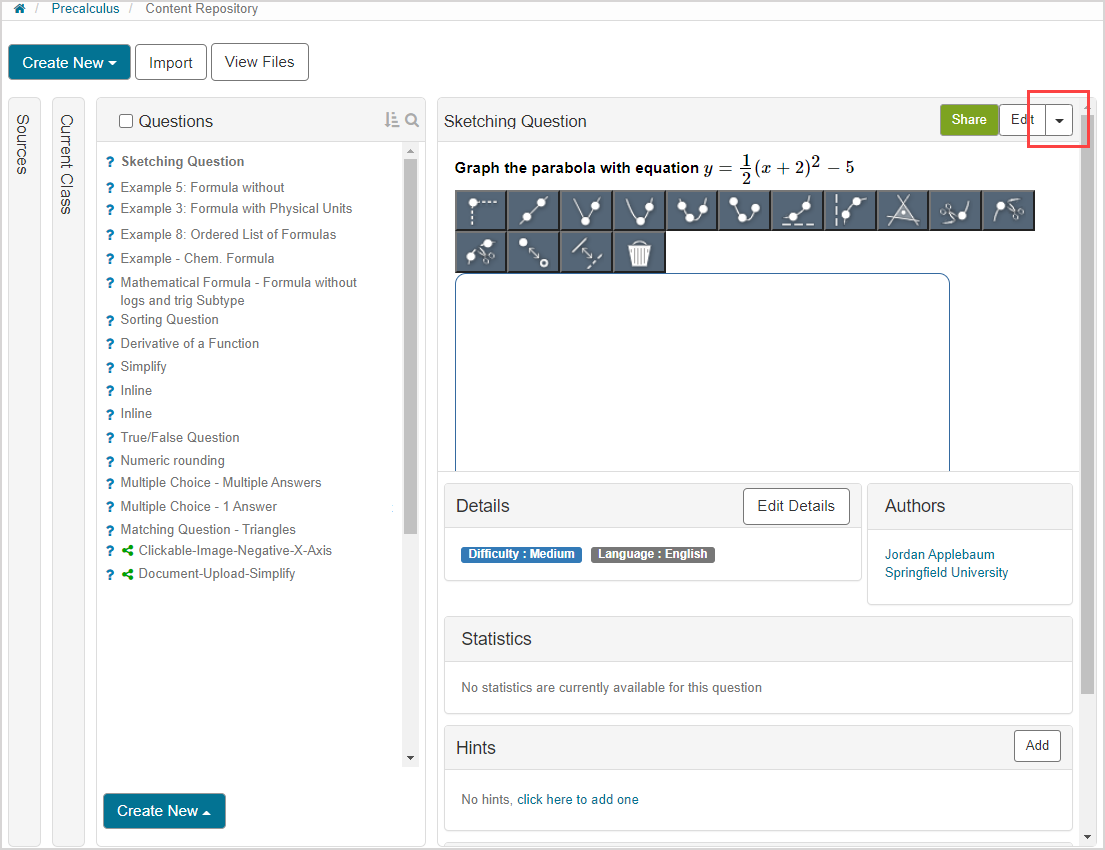Open the Create New dropdown at top

(69, 62)
